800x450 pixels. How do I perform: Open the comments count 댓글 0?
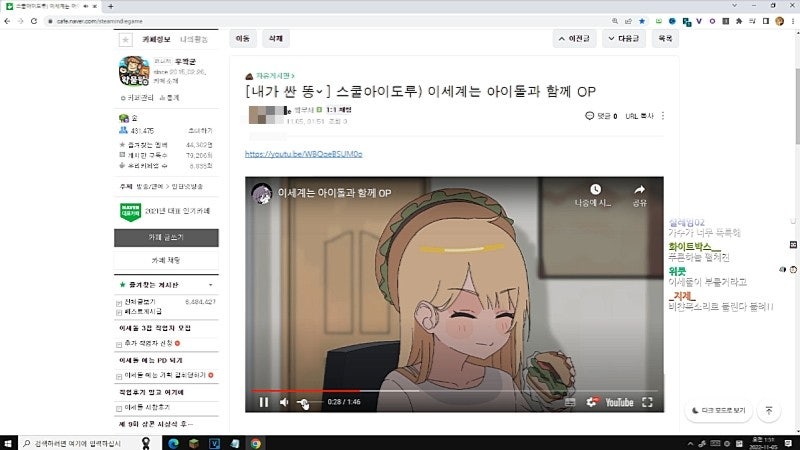point(601,116)
